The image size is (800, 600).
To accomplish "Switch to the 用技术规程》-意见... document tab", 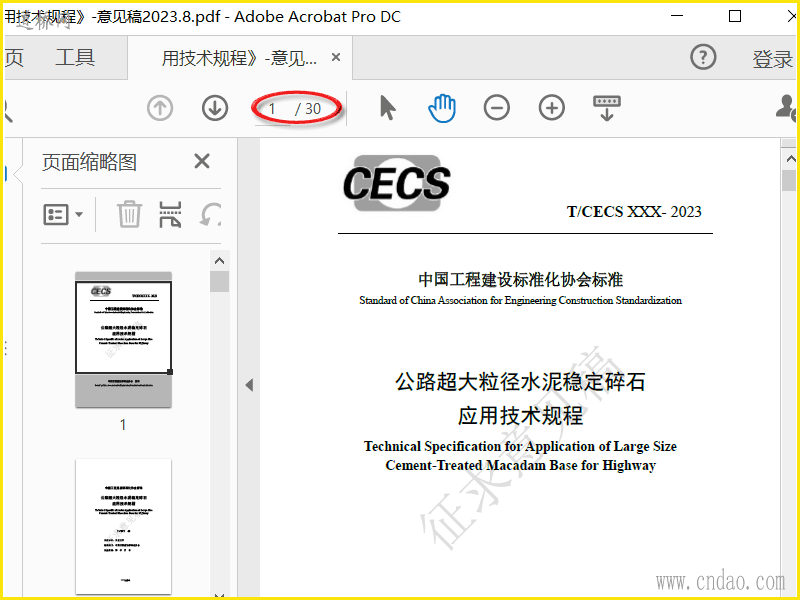I will 239,58.
